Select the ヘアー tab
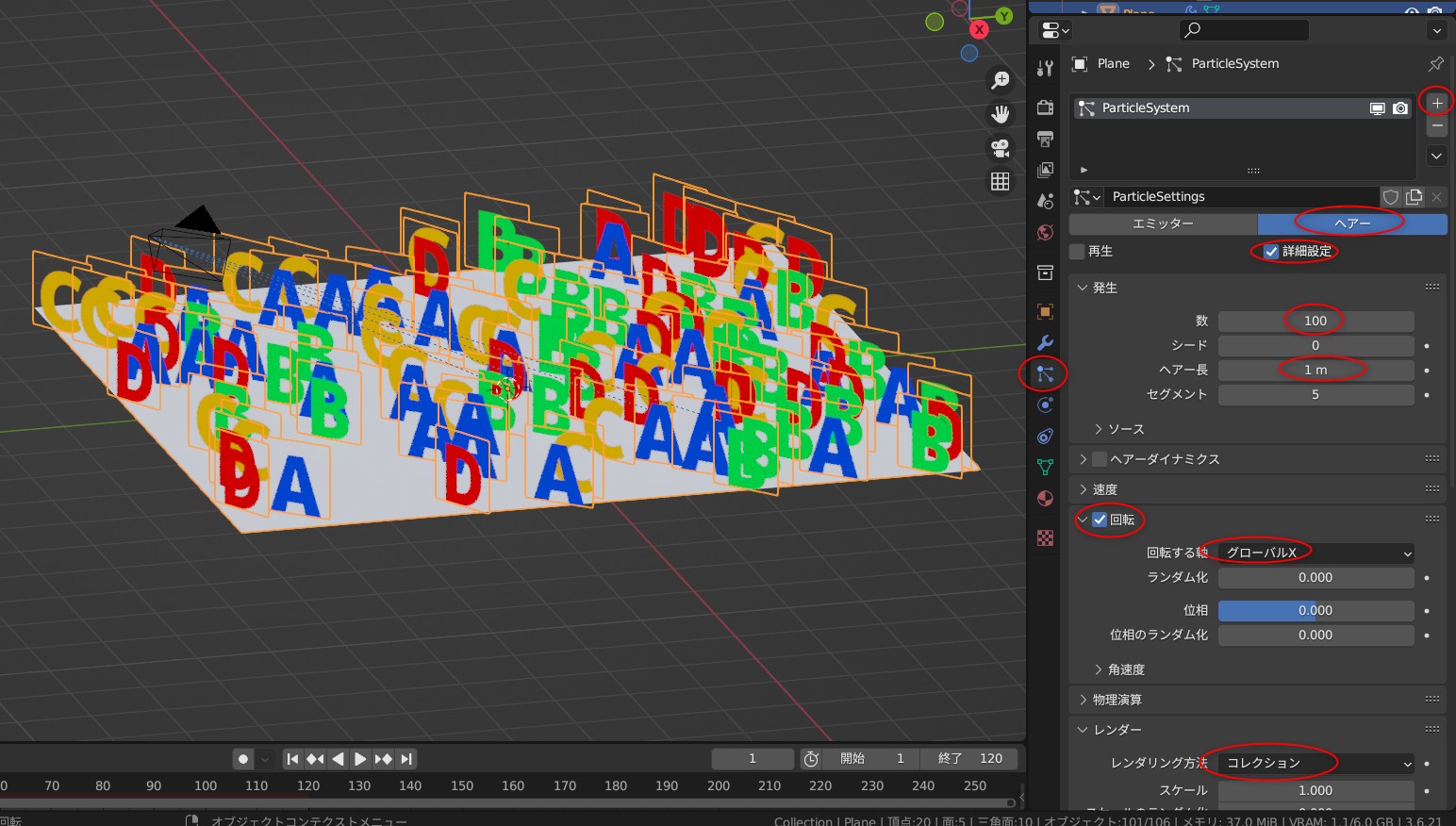Image resolution: width=1456 pixels, height=826 pixels. tap(1352, 223)
